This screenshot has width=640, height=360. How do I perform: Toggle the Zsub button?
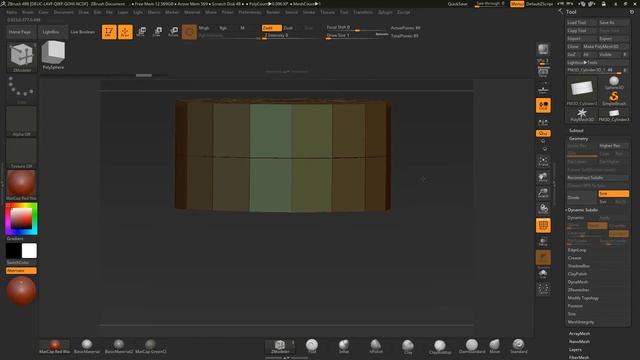coord(288,28)
